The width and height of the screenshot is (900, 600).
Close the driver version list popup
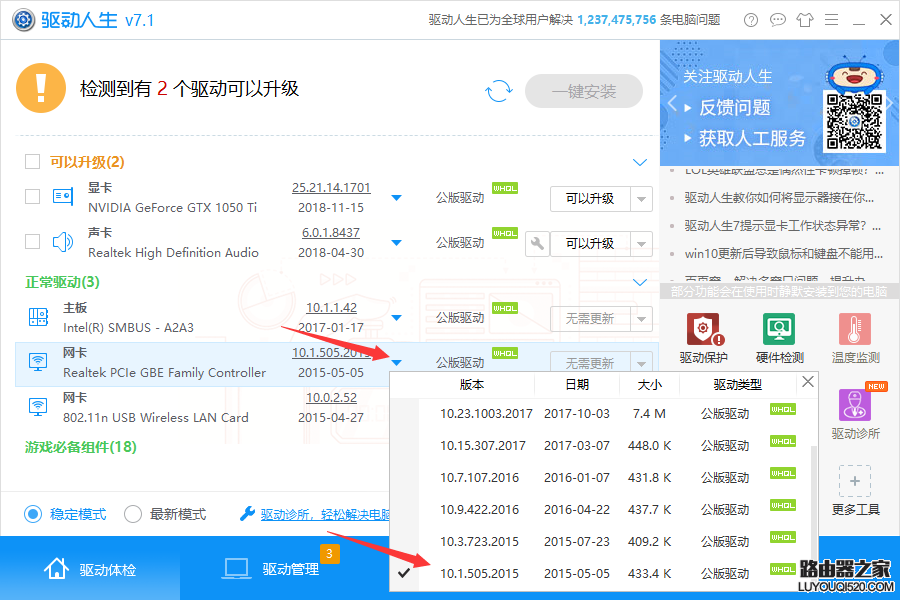(808, 382)
